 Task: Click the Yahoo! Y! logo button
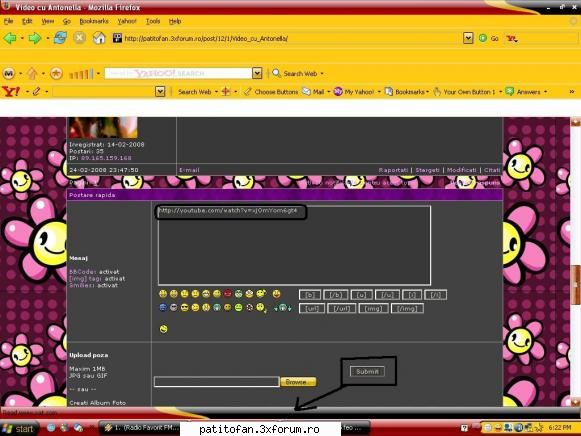(11, 91)
